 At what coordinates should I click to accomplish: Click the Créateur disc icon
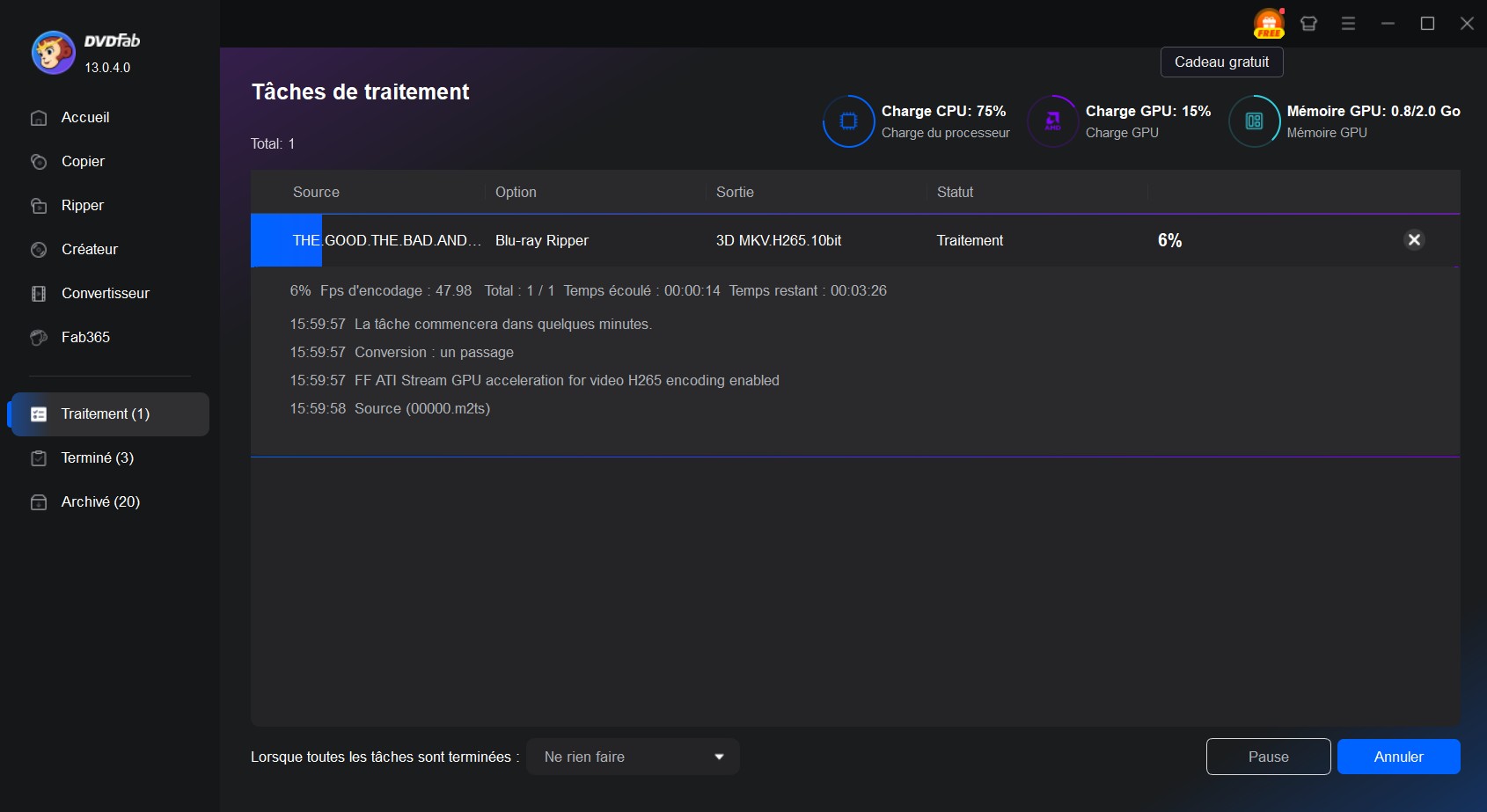(39, 250)
